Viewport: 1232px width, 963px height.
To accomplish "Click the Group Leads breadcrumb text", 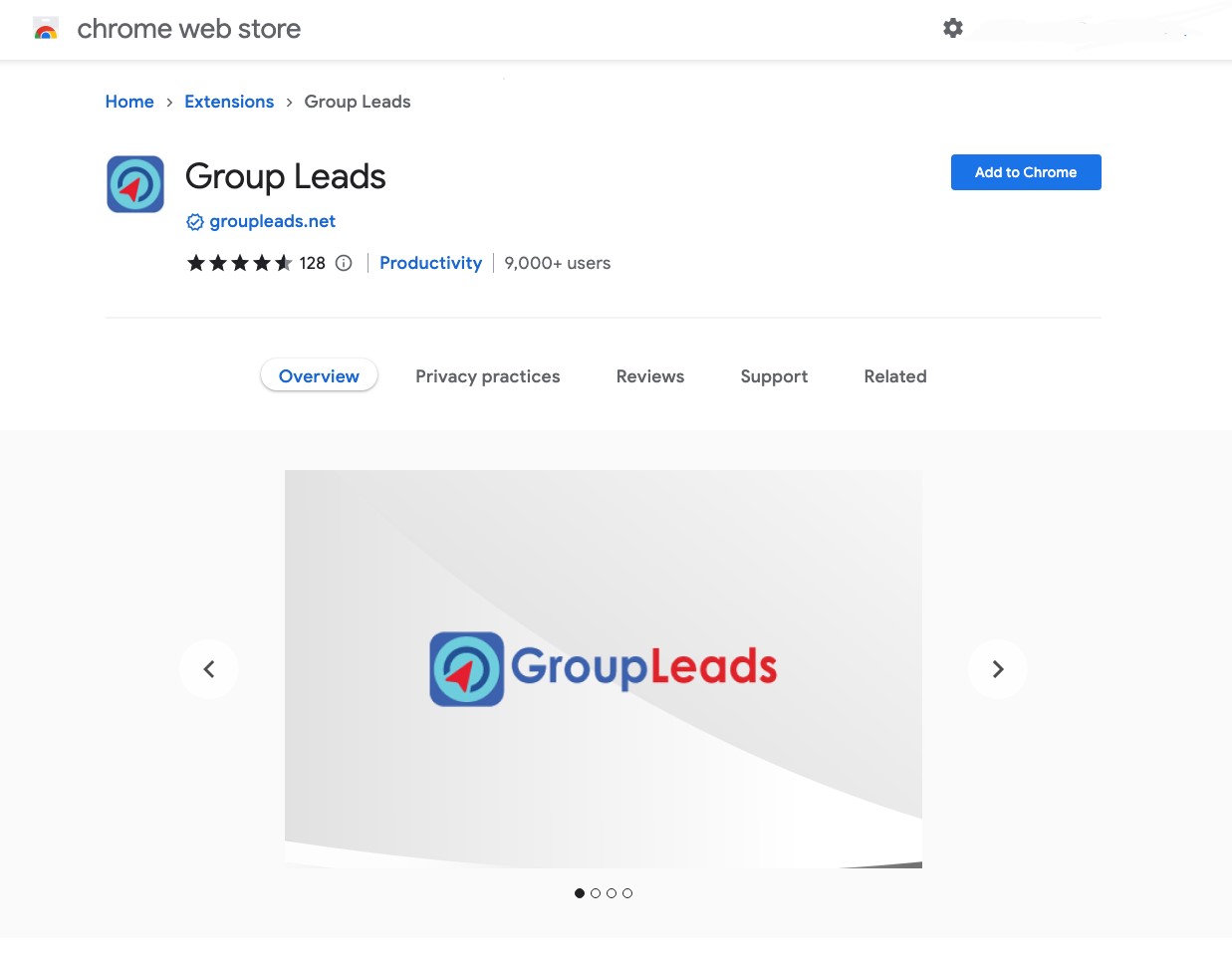I will pyautogui.click(x=358, y=102).
